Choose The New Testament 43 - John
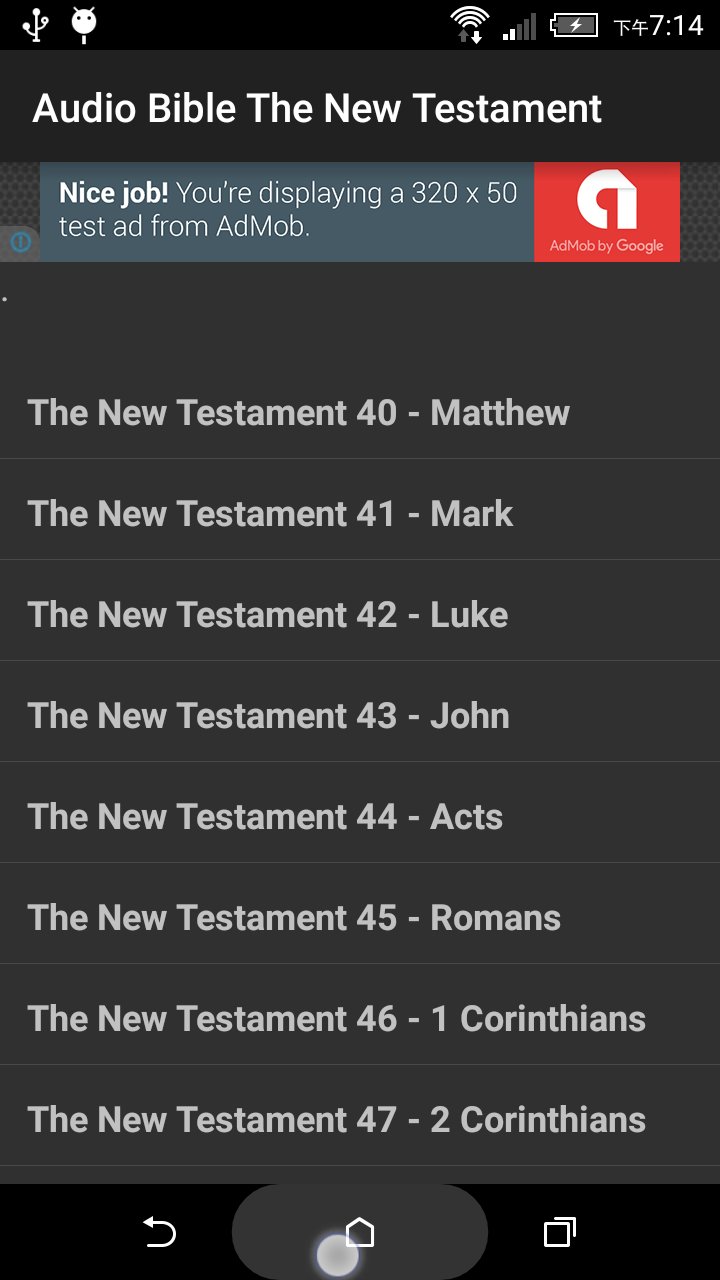The width and height of the screenshot is (720, 1280). pos(268,716)
